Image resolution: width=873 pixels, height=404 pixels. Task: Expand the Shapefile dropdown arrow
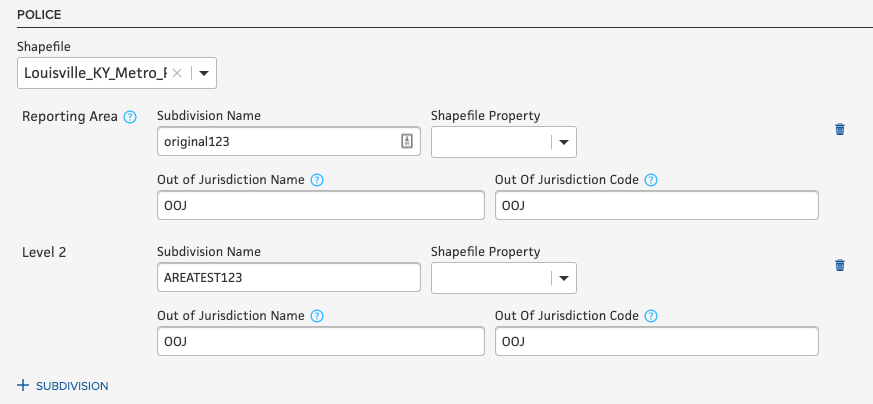click(203, 73)
